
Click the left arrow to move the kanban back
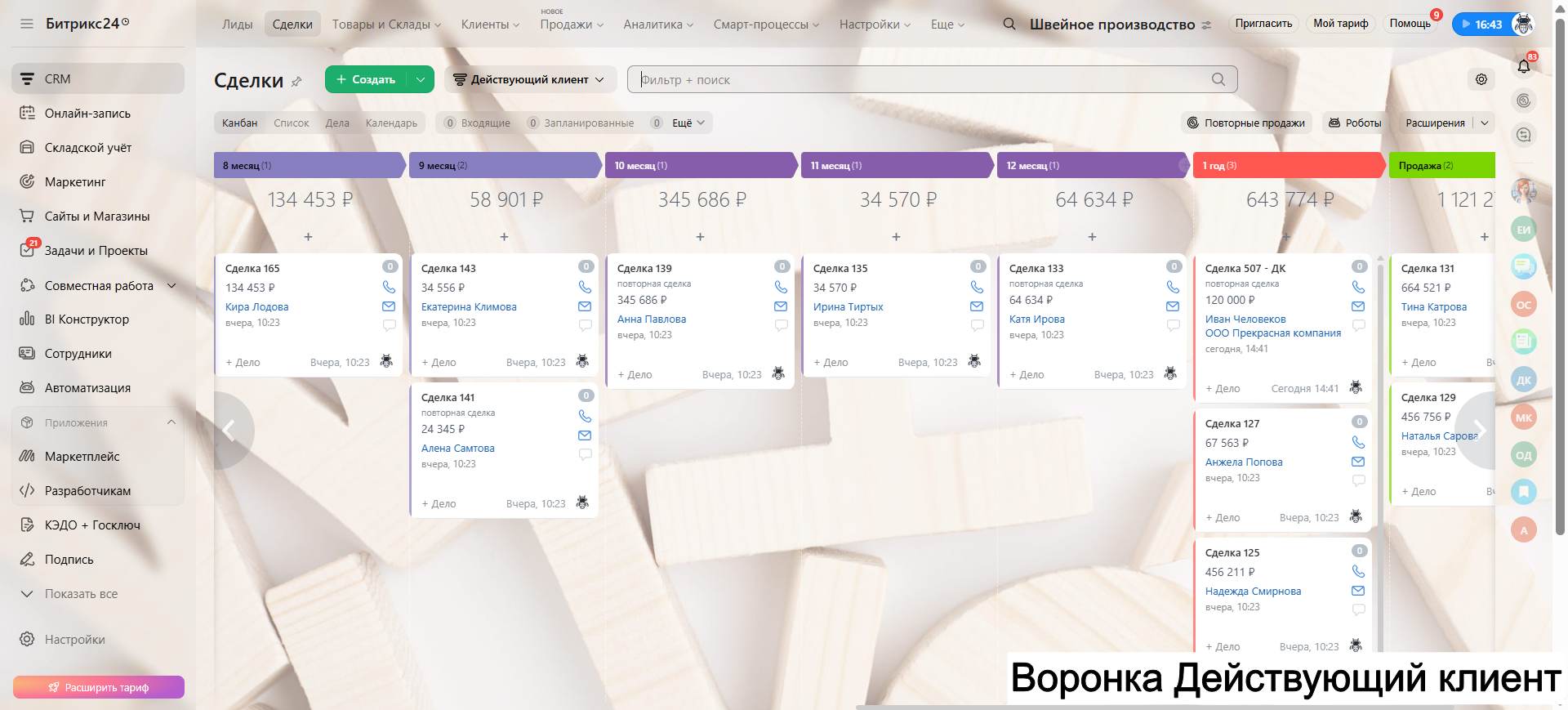tap(229, 430)
